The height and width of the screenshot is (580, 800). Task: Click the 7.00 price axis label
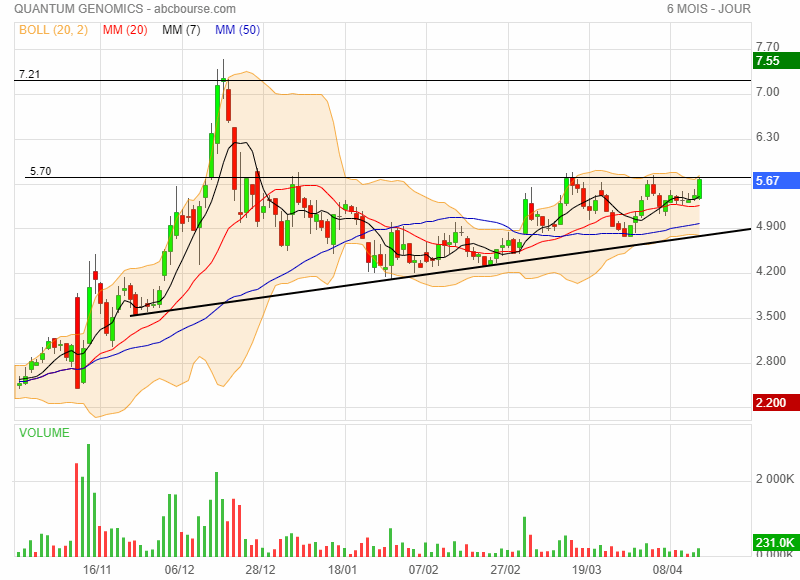point(767,92)
